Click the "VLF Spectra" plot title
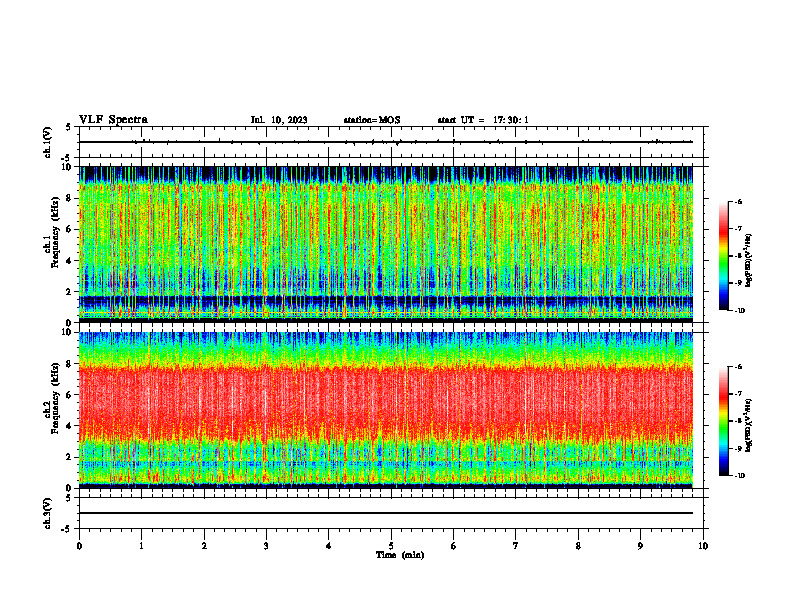The image size is (792, 612). pos(113,120)
